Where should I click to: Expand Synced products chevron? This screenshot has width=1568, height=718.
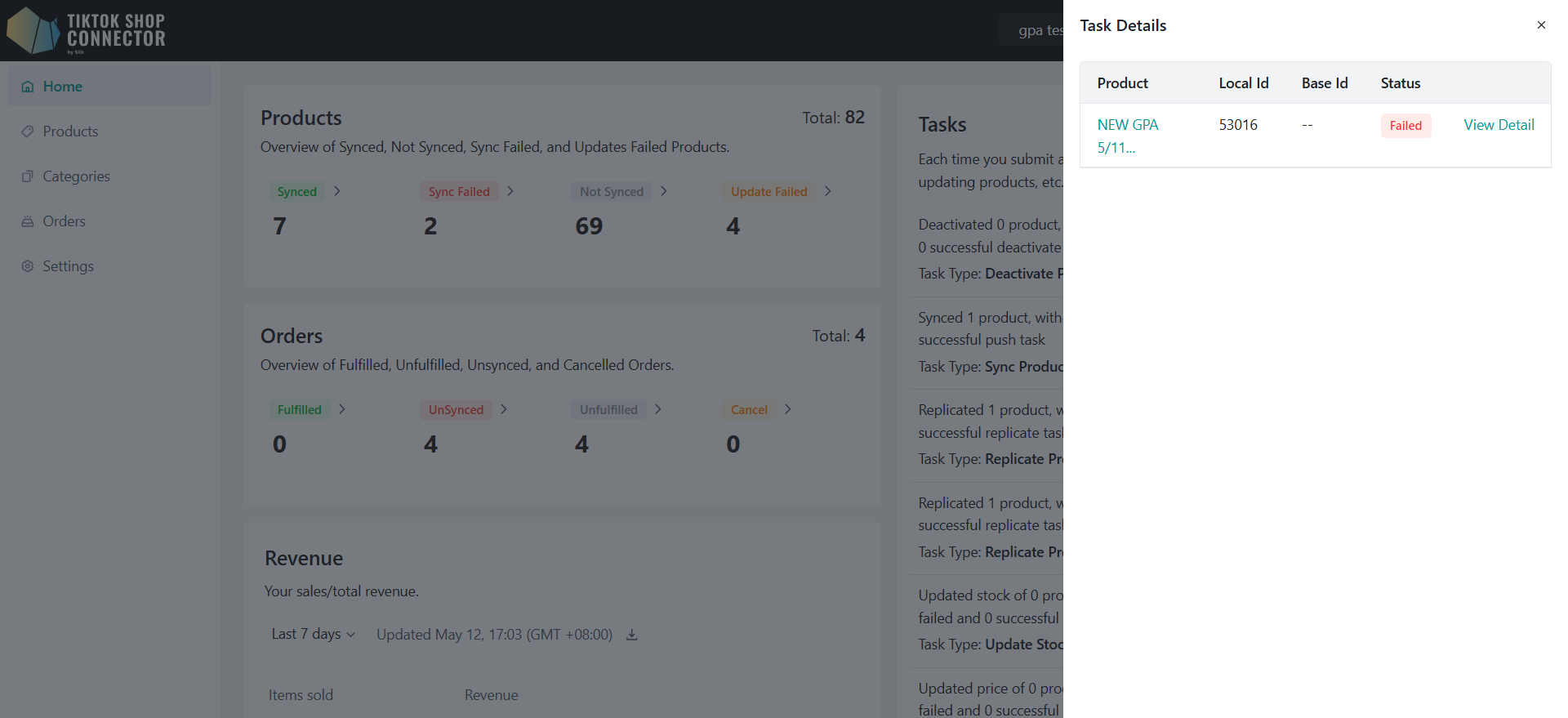(x=337, y=191)
